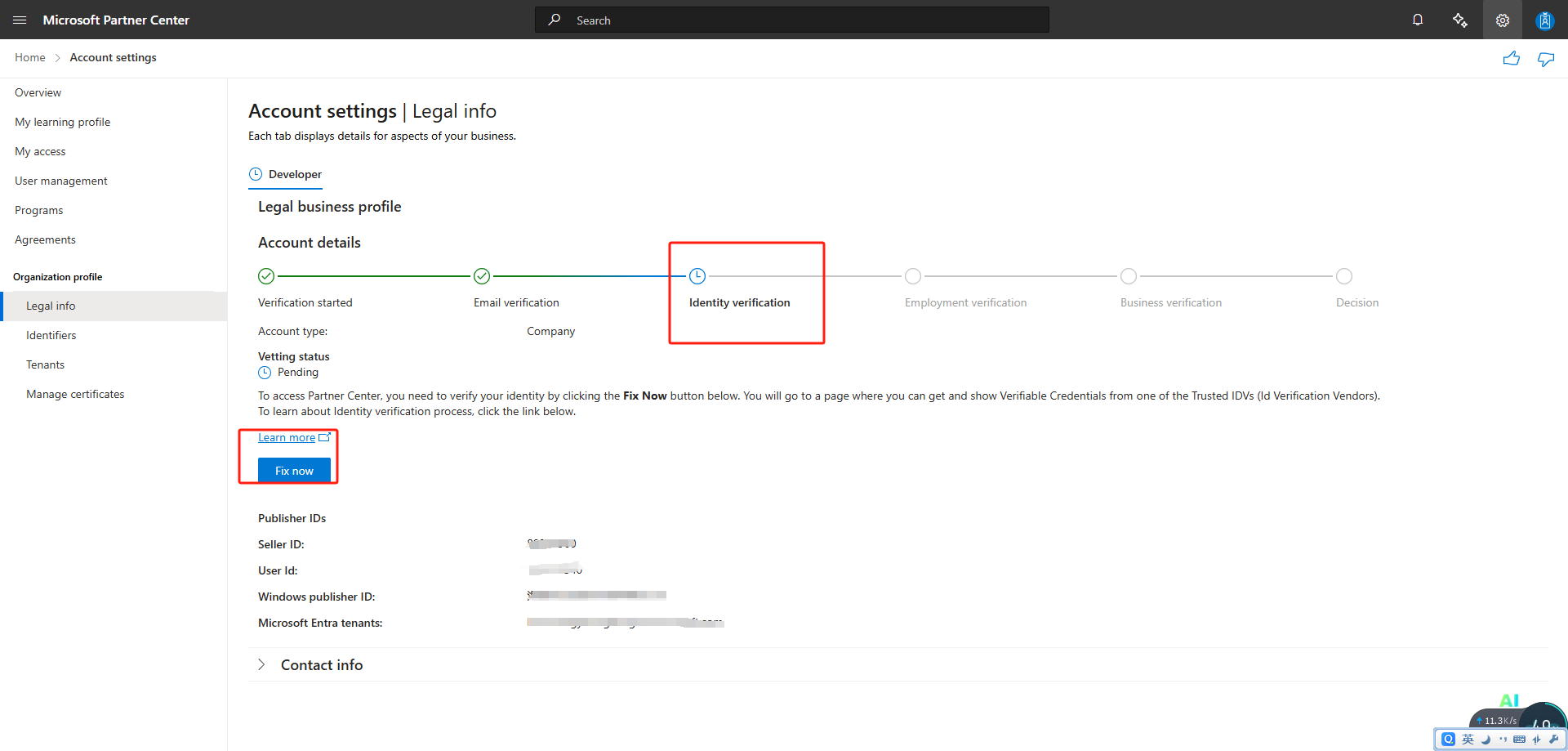The image size is (1568, 751).
Task: Open Learn more link
Action: point(287,437)
